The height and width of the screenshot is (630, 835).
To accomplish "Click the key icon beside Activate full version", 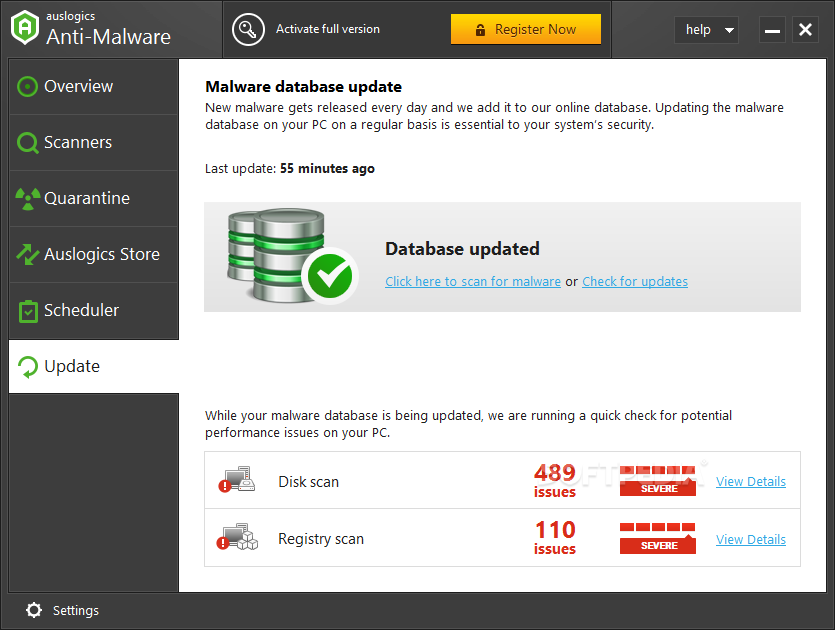I will pyautogui.click(x=248, y=29).
